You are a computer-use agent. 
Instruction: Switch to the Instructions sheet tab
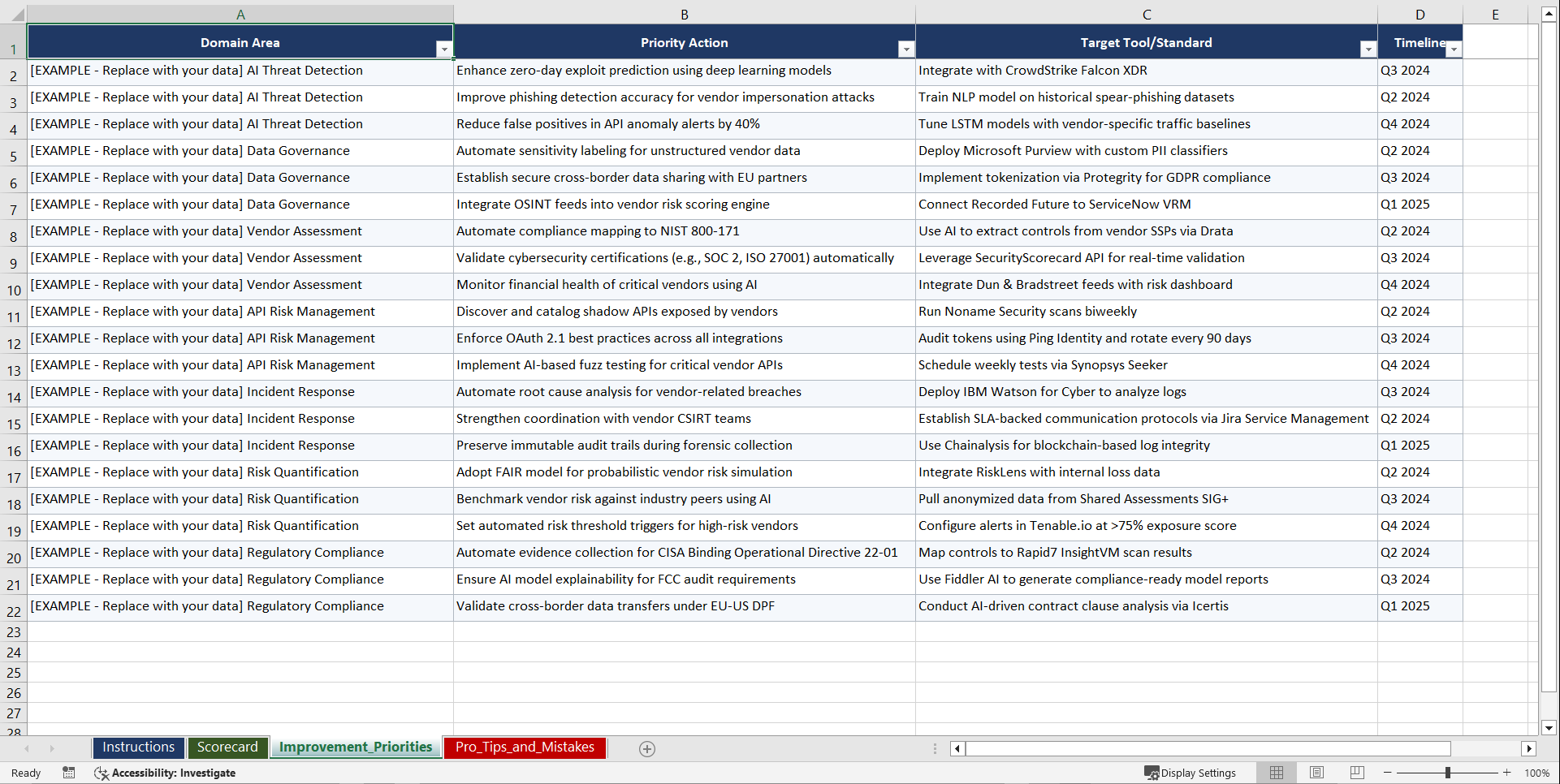point(138,747)
